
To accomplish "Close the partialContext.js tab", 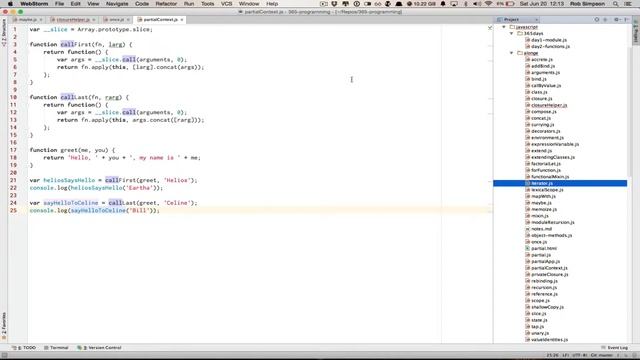I will 182,20.
